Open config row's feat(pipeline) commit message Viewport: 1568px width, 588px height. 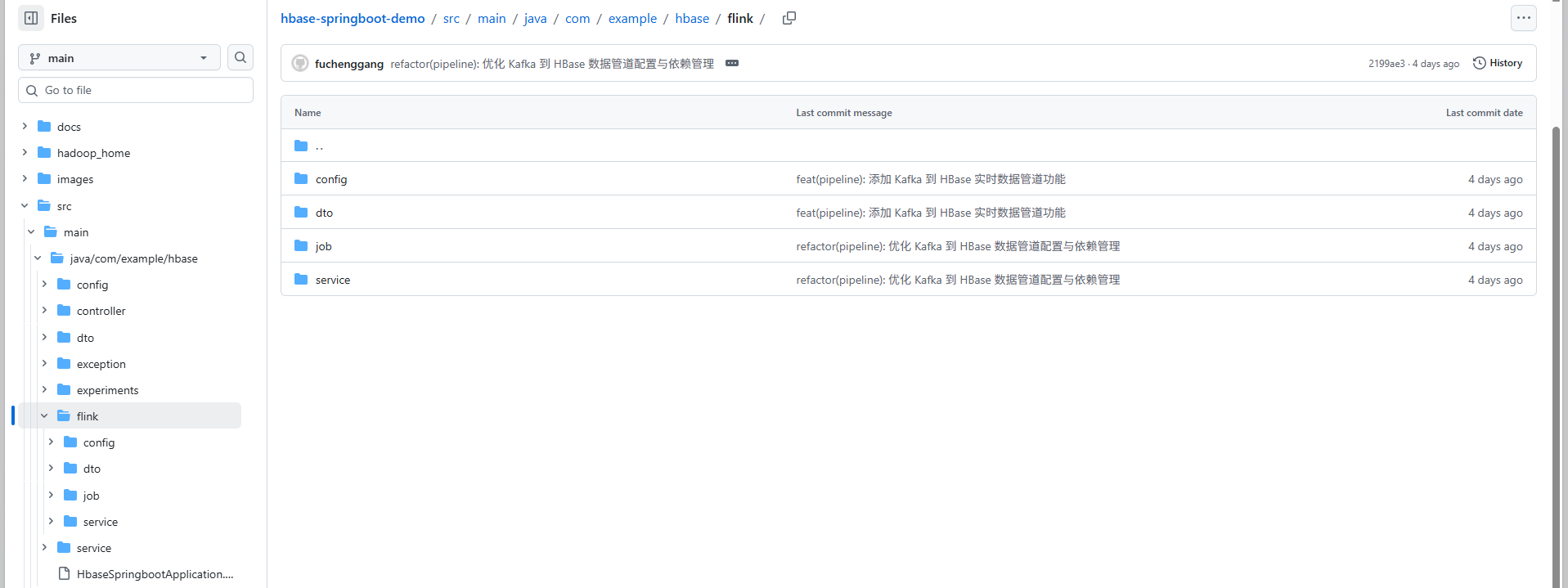[931, 179]
